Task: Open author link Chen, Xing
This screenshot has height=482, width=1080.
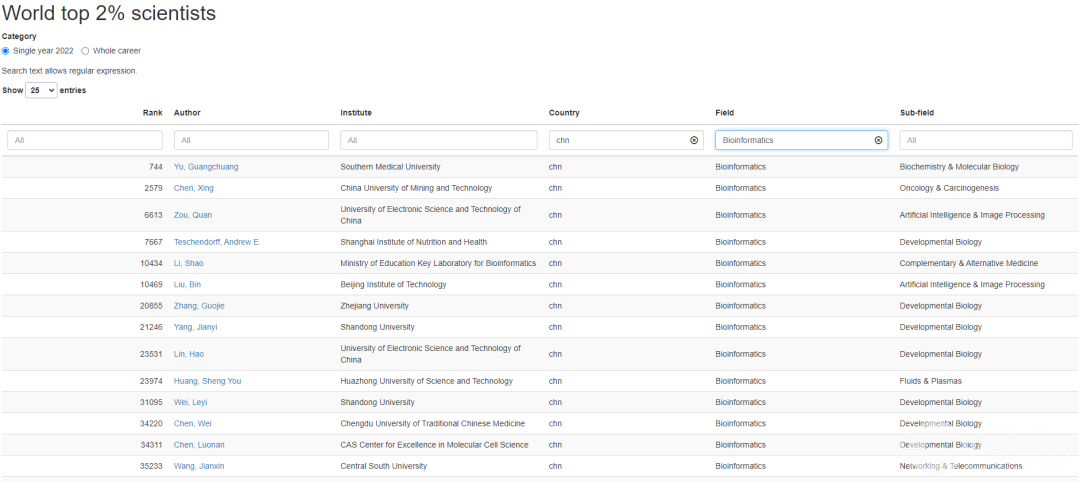Action: [193, 188]
